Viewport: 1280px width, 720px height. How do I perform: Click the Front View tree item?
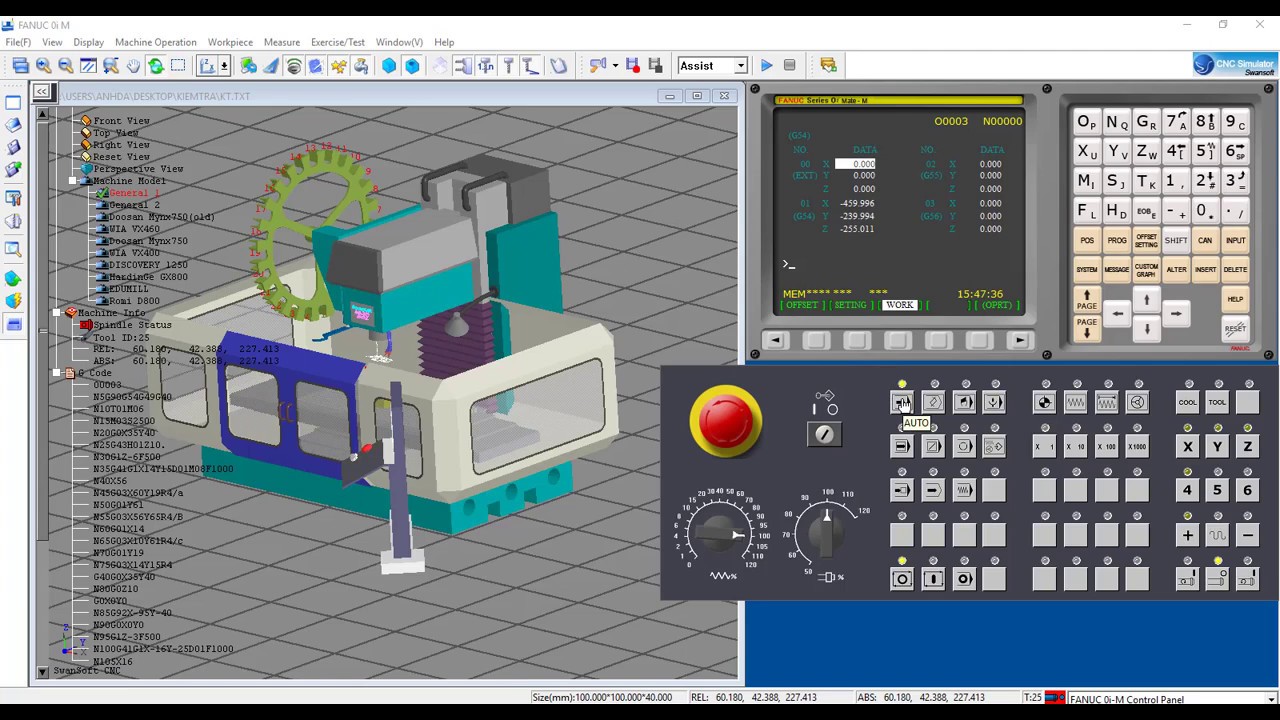121,121
